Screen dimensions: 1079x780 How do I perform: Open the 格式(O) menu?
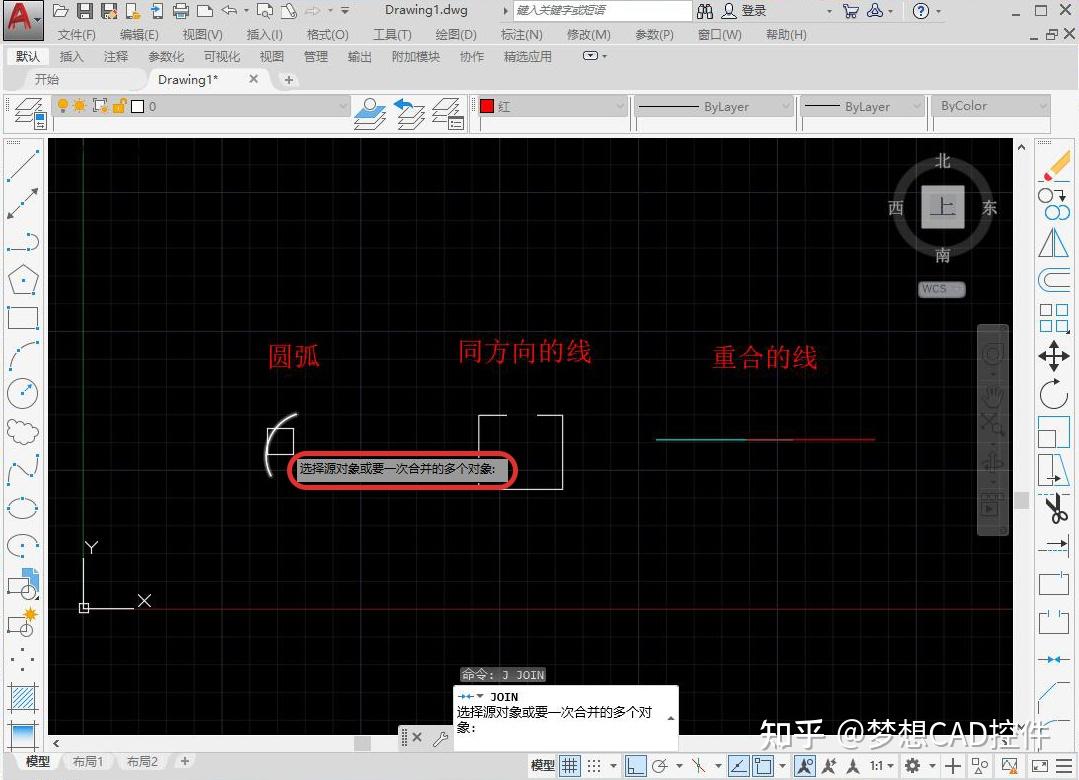tap(327, 33)
